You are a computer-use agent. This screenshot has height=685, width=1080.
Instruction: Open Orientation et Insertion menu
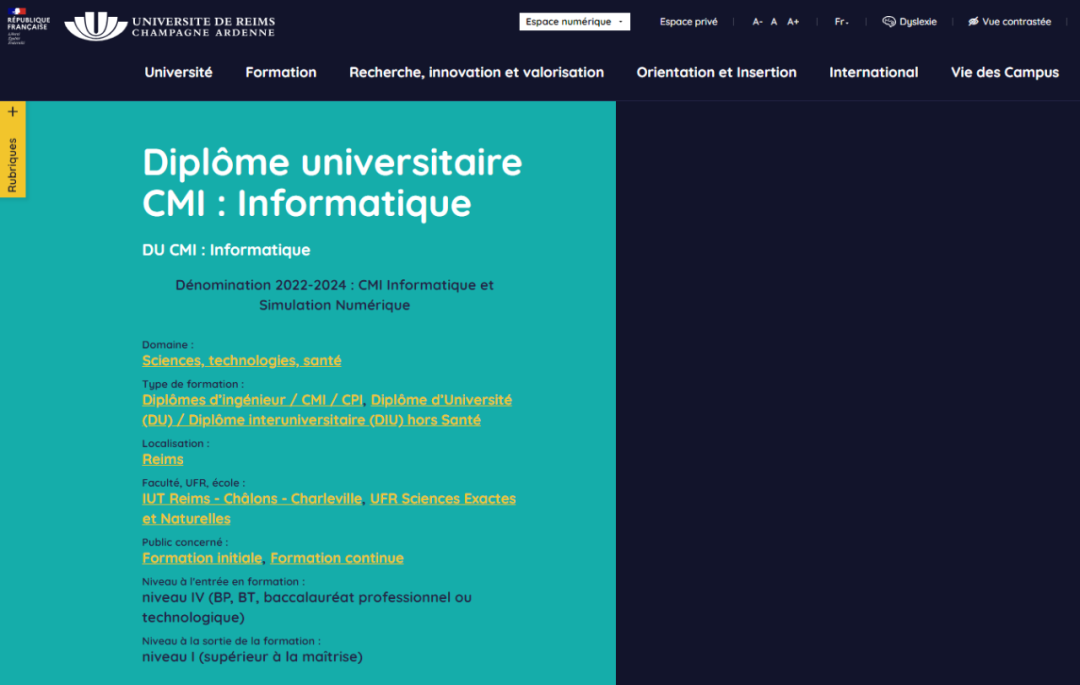pos(716,72)
